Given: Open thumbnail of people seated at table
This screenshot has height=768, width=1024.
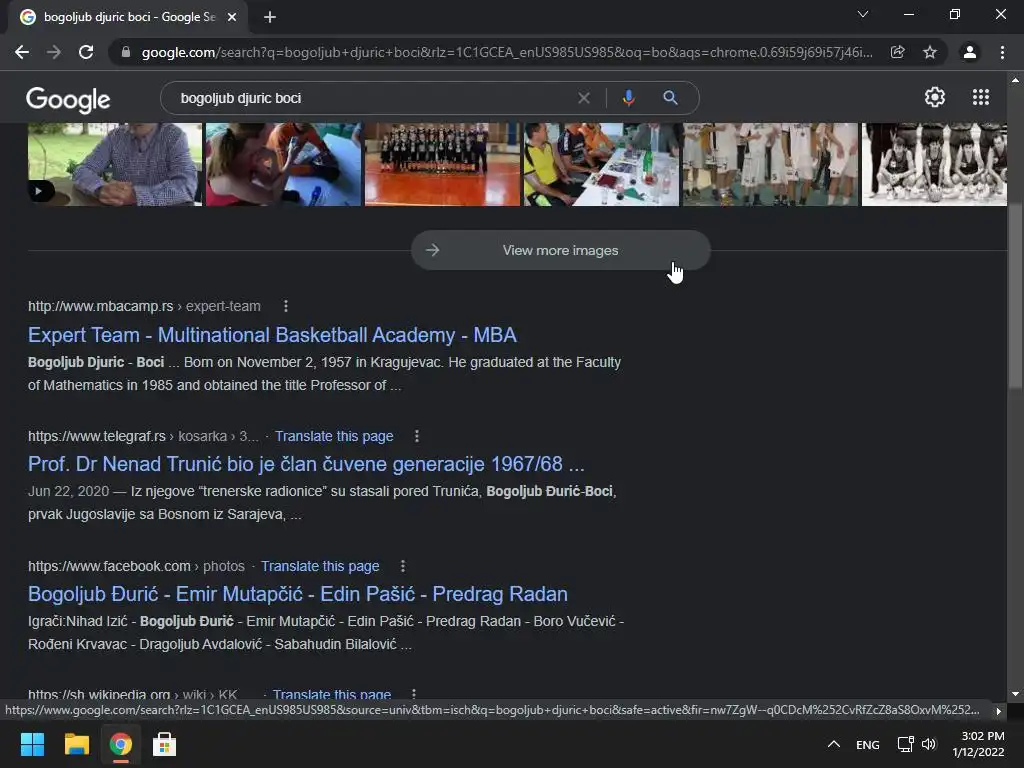Looking at the screenshot, I should click(601, 164).
